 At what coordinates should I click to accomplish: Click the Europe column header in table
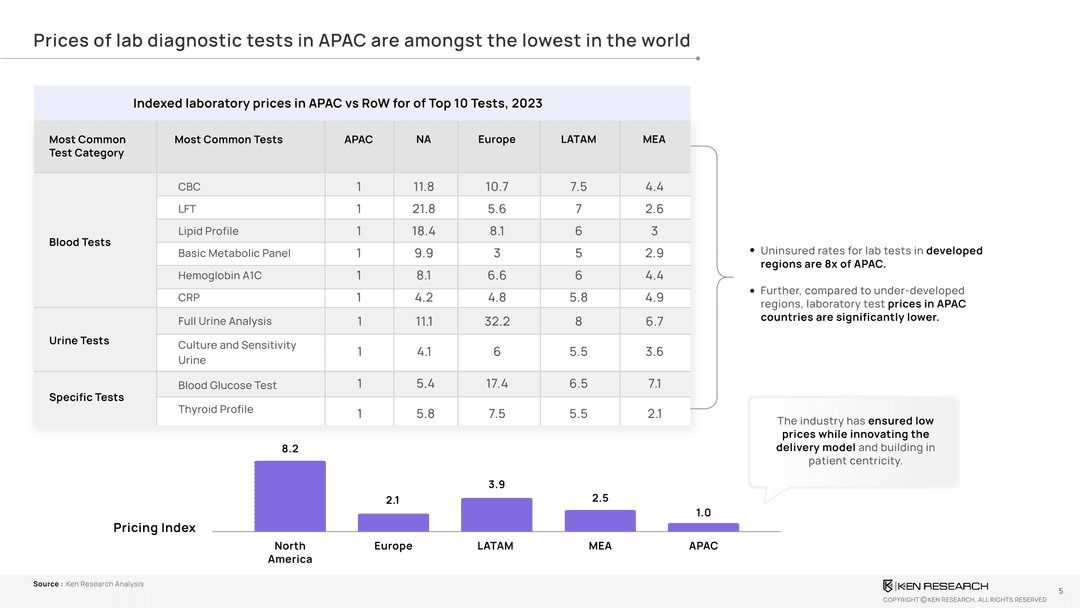[x=497, y=140]
